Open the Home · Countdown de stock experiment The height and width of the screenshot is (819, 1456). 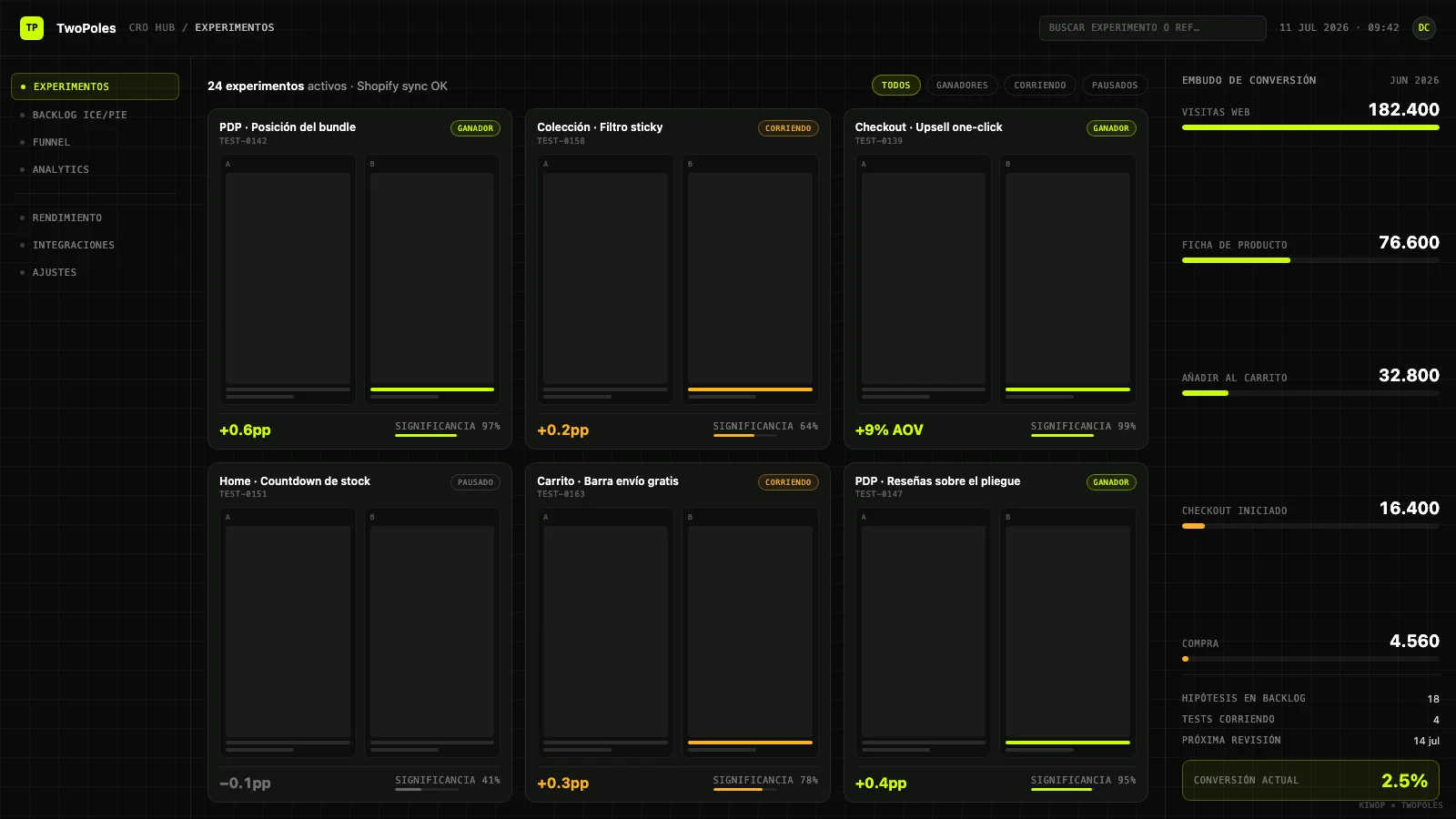360,632
